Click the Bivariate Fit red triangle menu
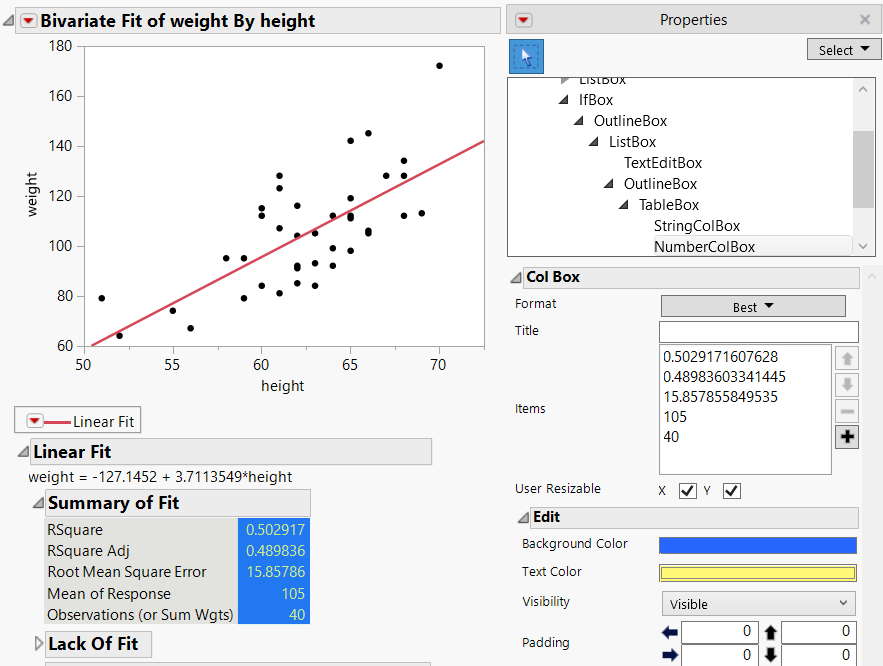Screen dimensions: 883x666 pos(28,21)
